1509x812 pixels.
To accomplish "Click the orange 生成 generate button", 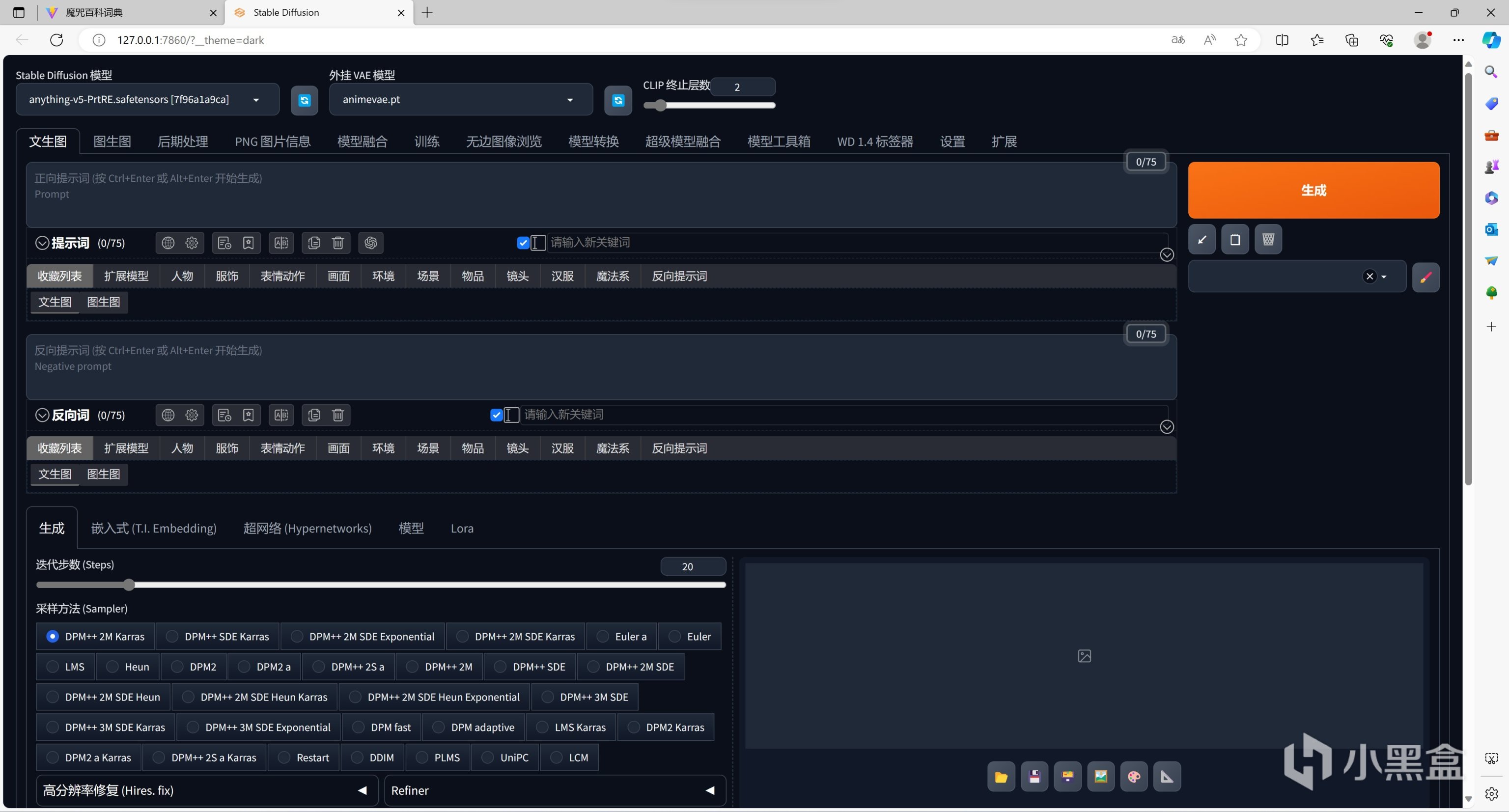I will [x=1313, y=191].
